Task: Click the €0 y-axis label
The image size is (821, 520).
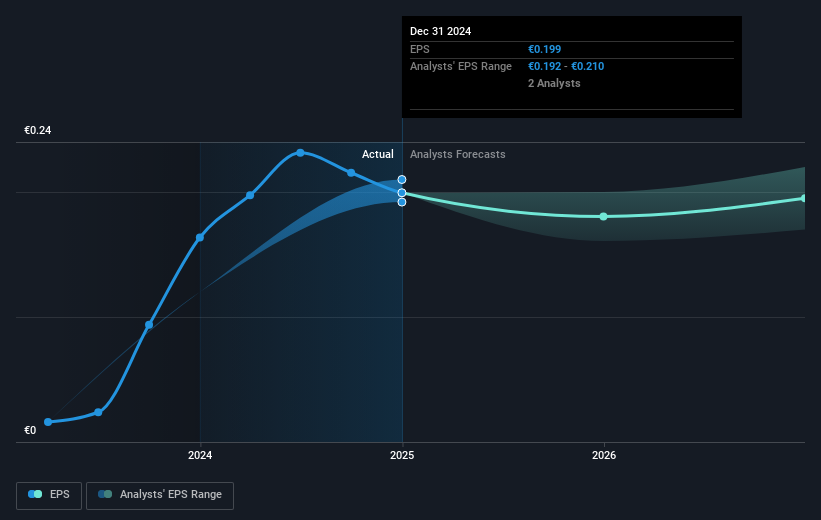Action: (30, 430)
